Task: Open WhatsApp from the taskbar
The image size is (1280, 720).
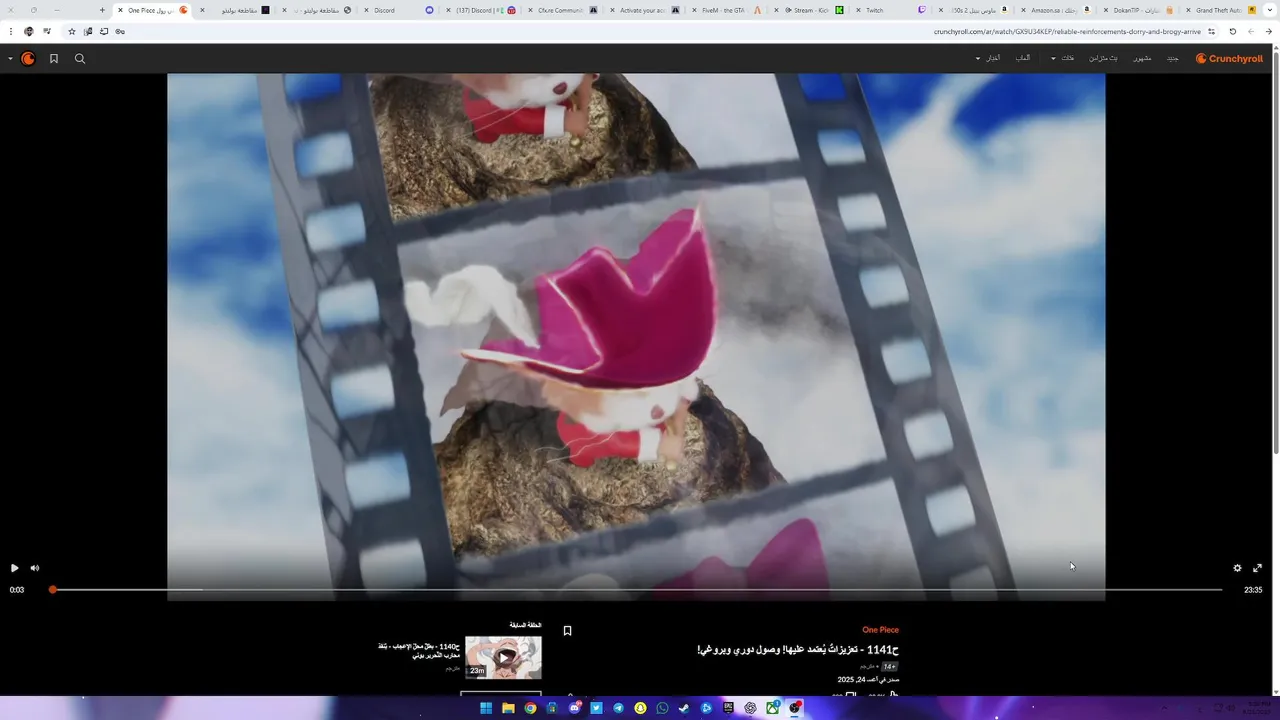Action: pos(662,708)
